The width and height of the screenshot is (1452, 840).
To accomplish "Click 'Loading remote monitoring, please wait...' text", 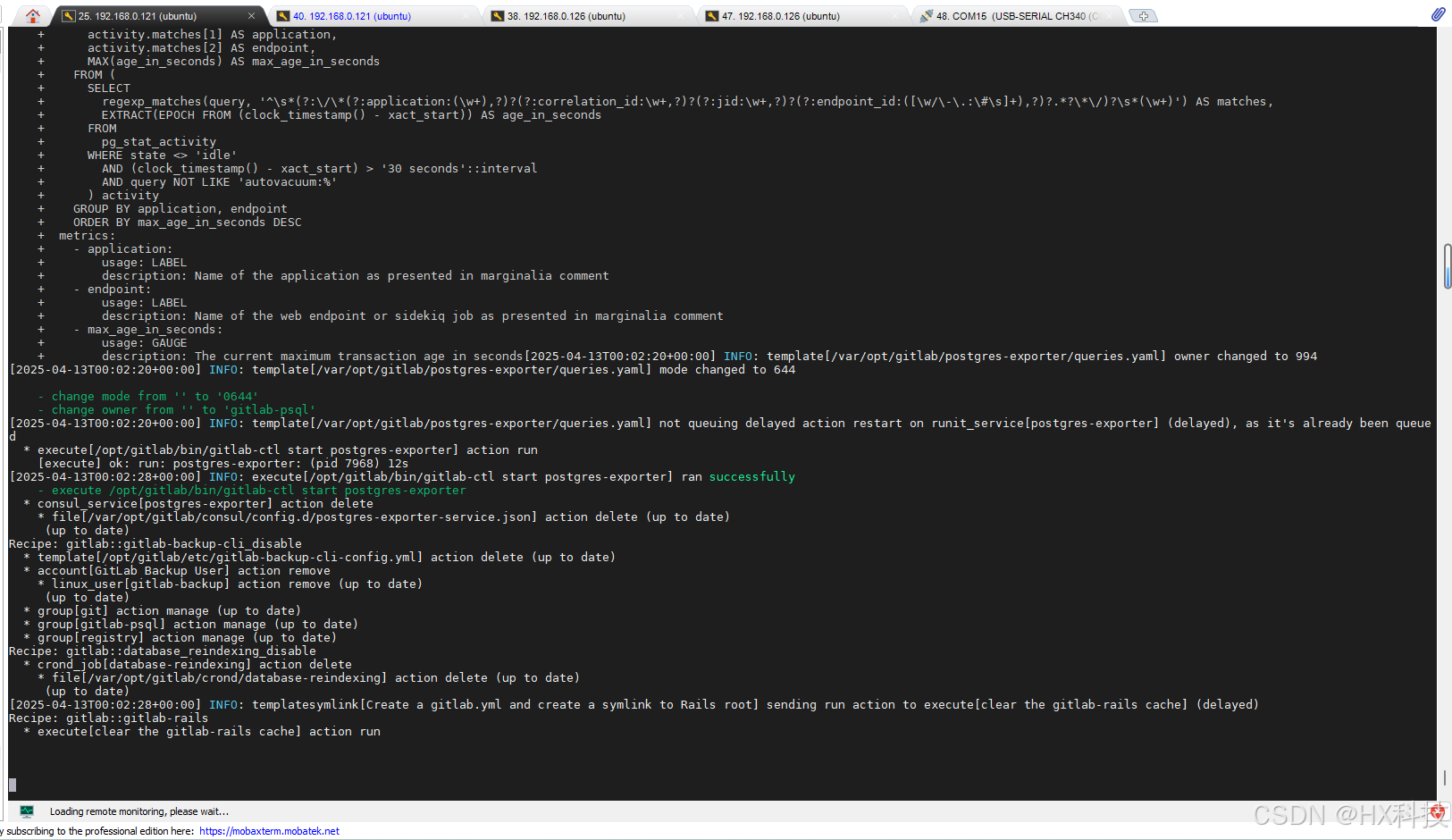I will tap(139, 811).
